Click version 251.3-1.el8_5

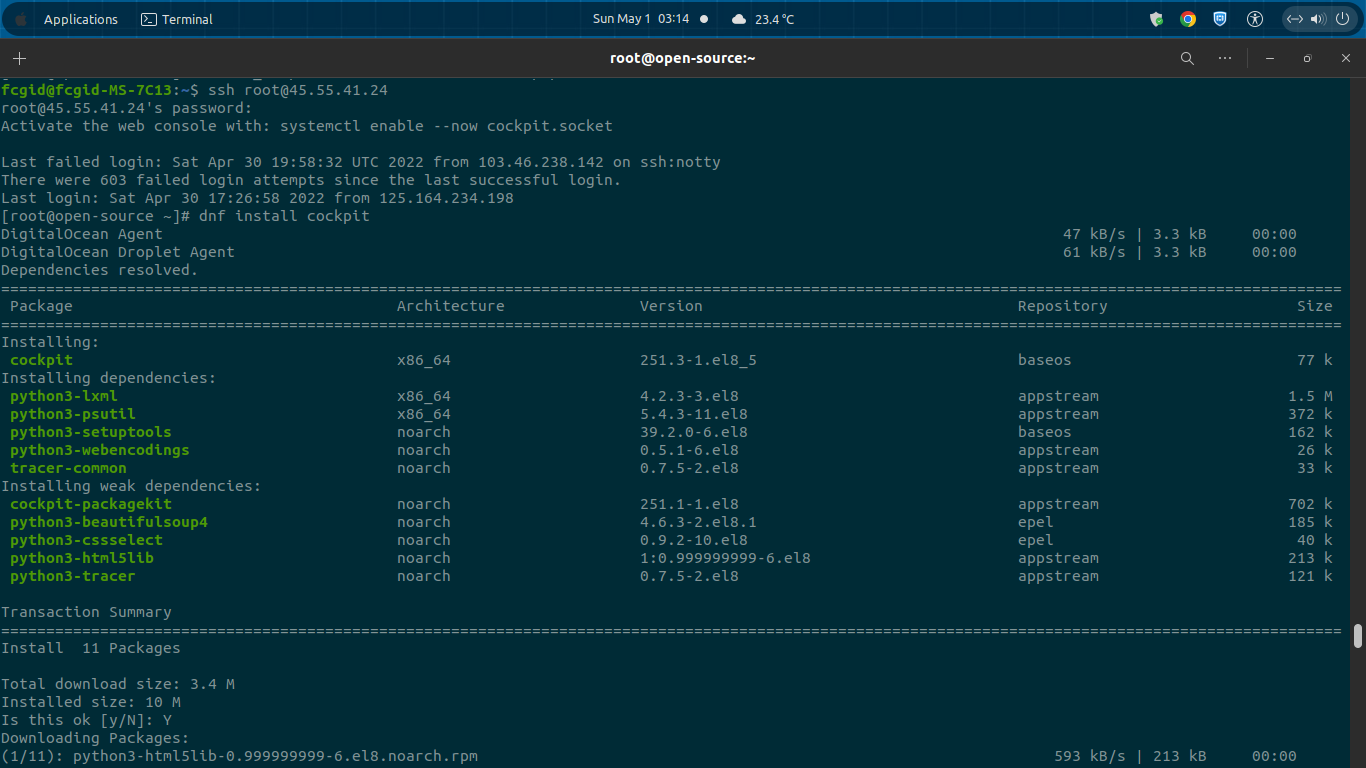(x=698, y=360)
